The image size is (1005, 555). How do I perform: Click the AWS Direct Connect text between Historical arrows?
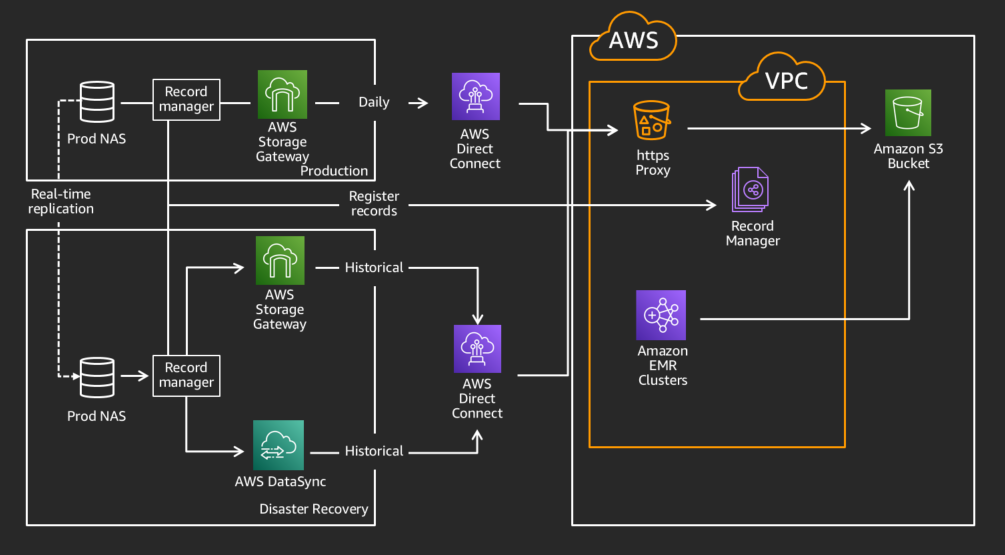477,399
